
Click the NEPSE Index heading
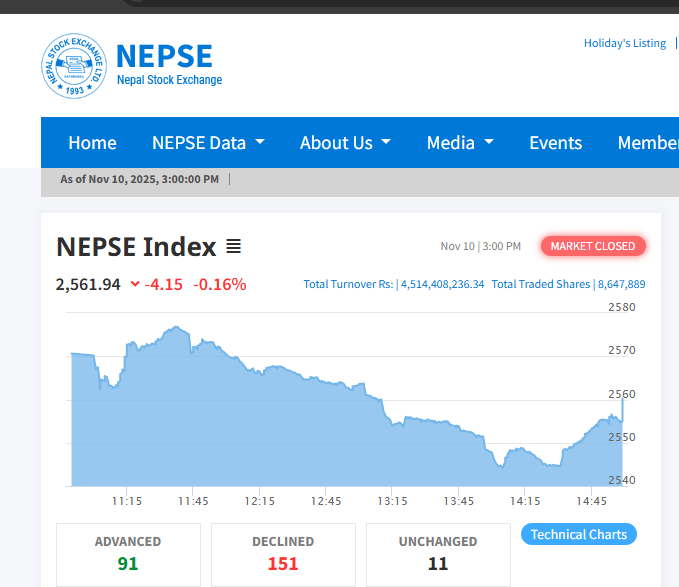click(136, 247)
